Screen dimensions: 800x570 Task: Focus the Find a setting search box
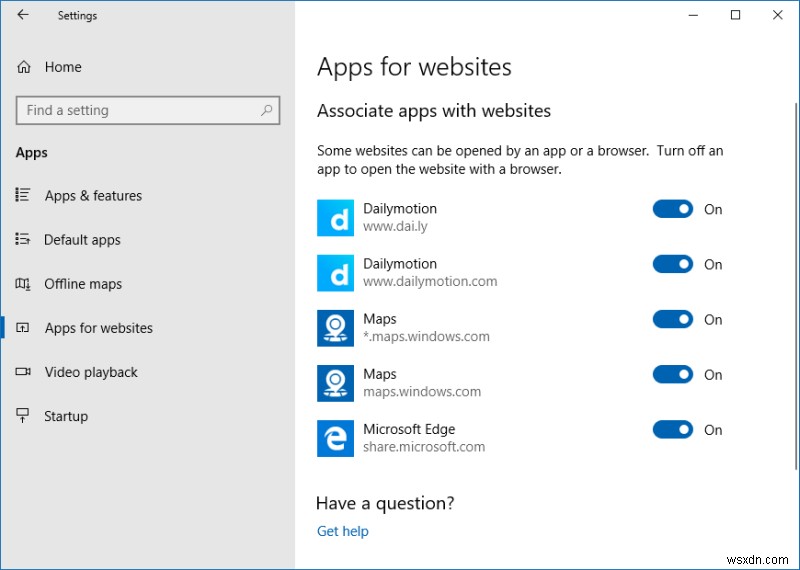tap(148, 110)
